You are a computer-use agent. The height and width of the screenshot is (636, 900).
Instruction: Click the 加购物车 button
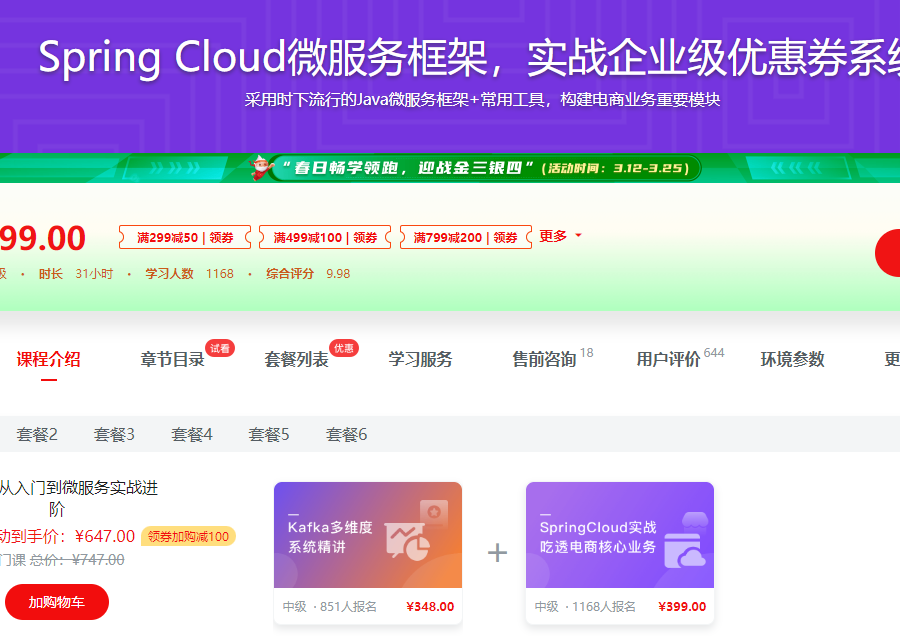tap(57, 603)
